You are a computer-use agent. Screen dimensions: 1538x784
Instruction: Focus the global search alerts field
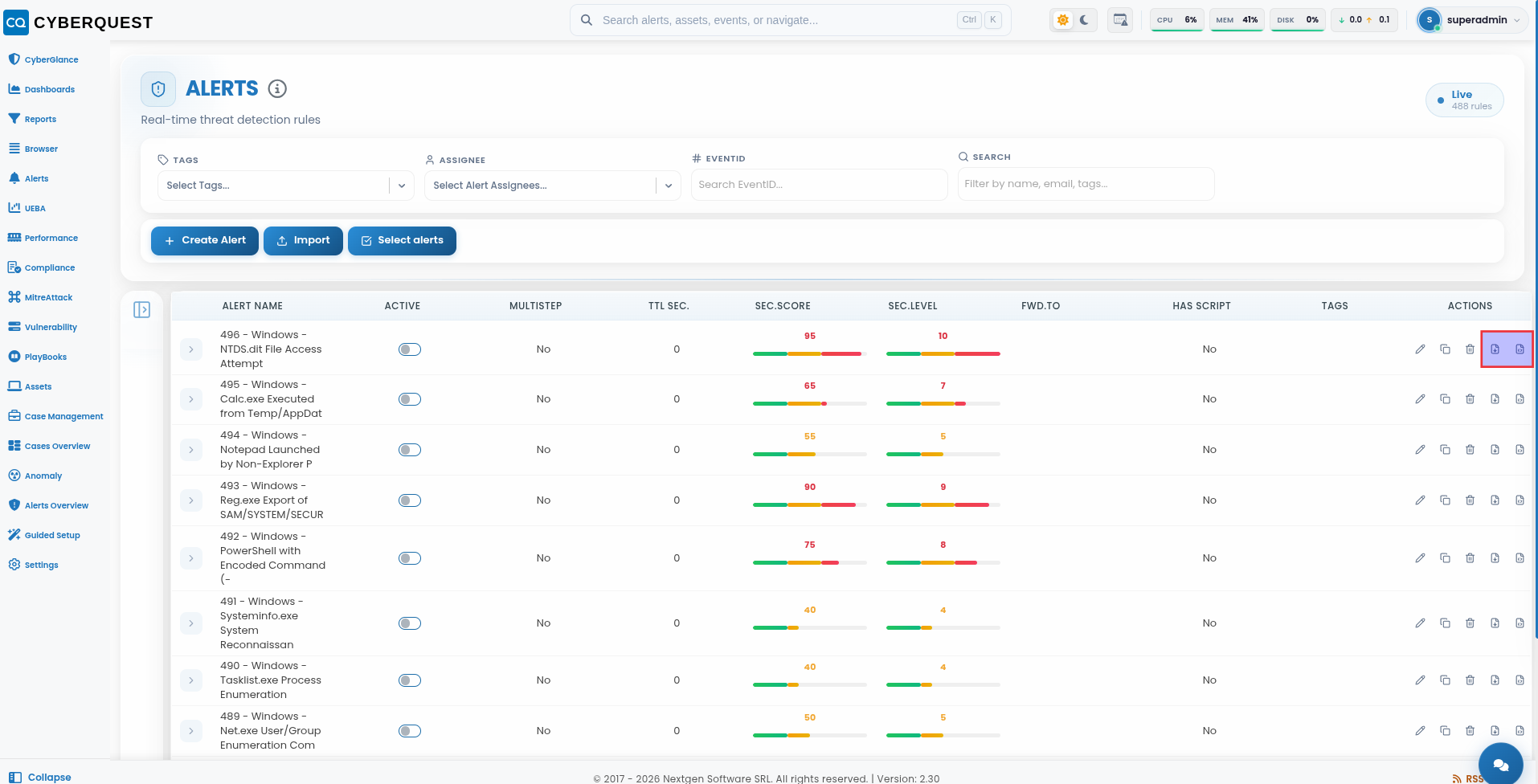[x=791, y=20]
